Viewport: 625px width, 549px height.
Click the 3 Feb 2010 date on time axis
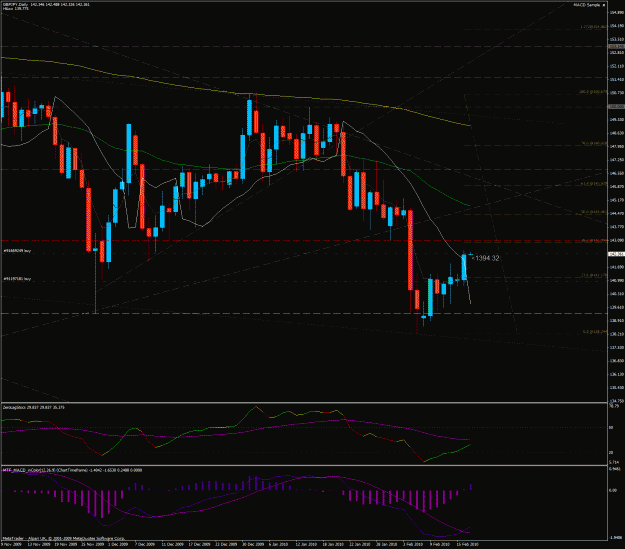pos(413,544)
